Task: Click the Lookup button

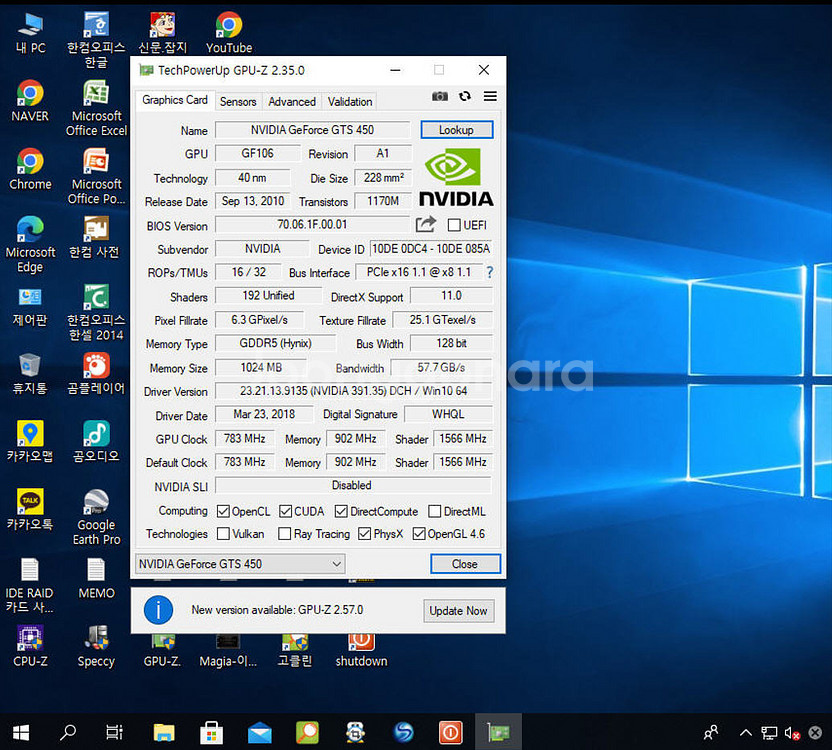Action: [456, 130]
